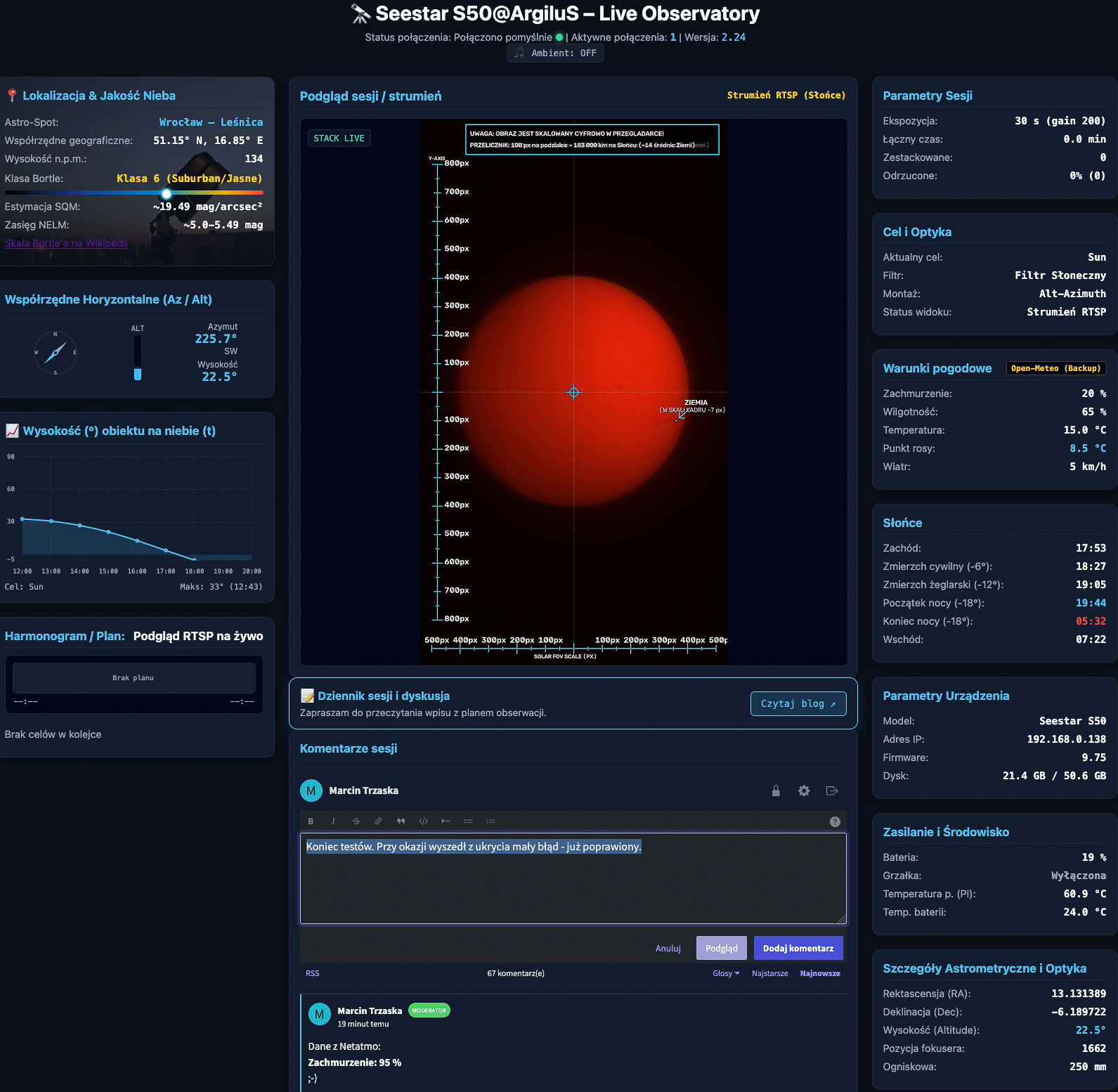Open comment settings gear icon

(804, 791)
